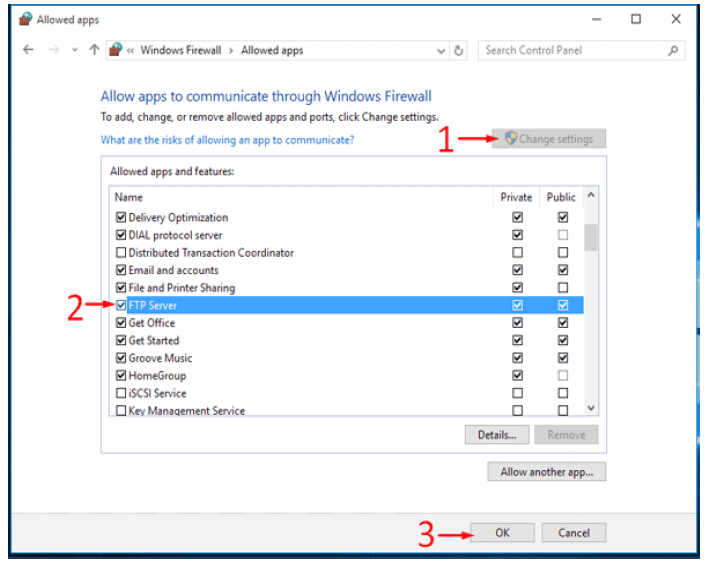Open Details for selected app
Viewport: 710px width, 571px height.
[x=497, y=435]
